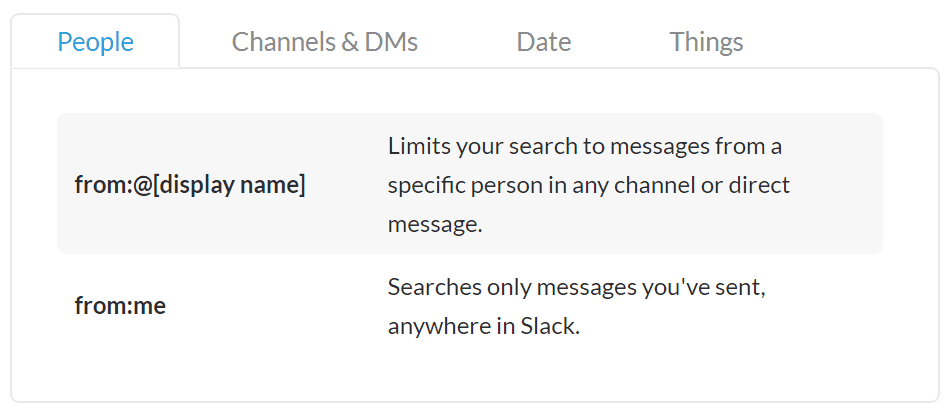Viewport: 950px width, 413px height.
Task: Select the People tab
Action: tap(95, 42)
